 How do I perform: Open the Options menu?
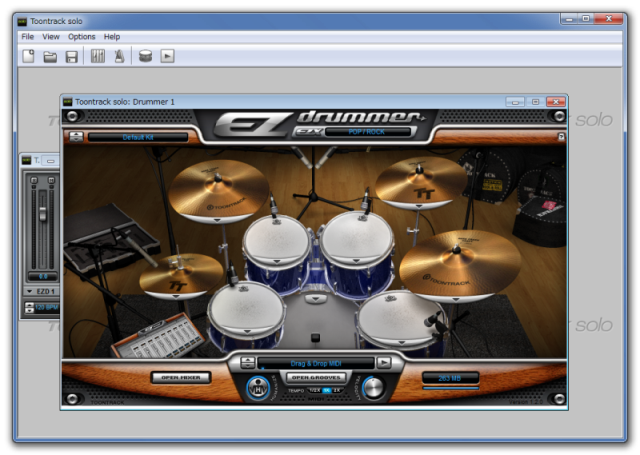click(x=82, y=37)
